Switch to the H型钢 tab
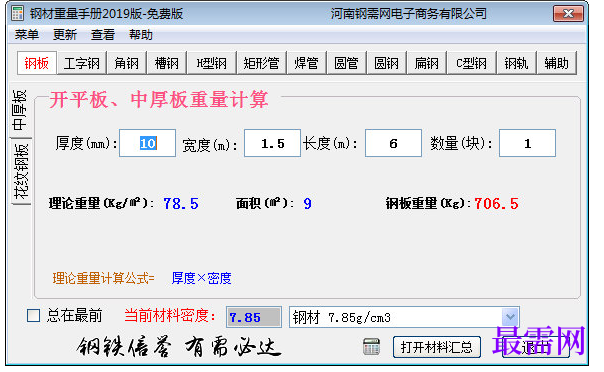 point(211,63)
